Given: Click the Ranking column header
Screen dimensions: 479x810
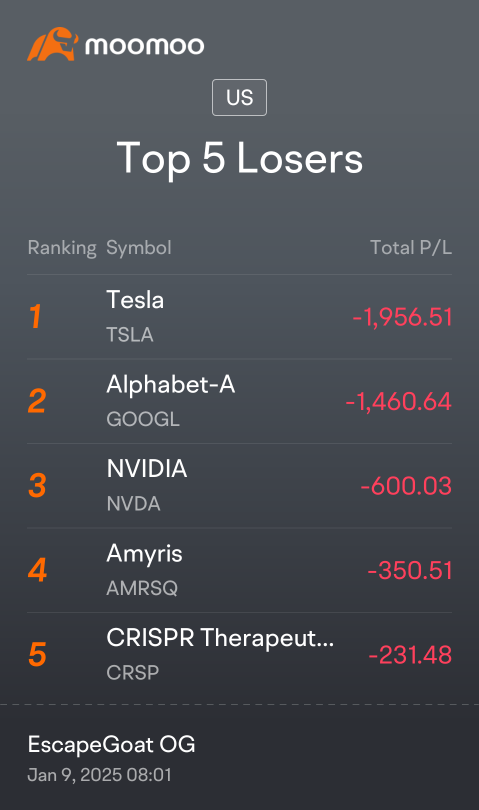Looking at the screenshot, I should (62, 248).
